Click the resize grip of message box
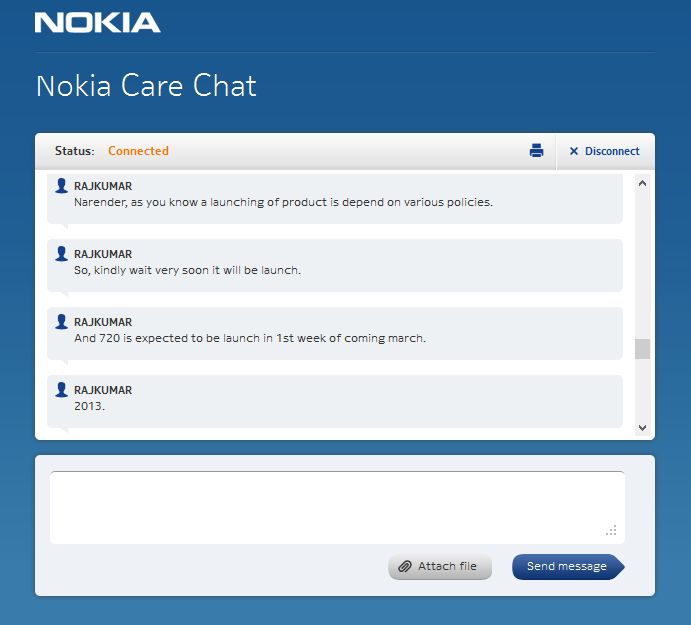 [612, 531]
